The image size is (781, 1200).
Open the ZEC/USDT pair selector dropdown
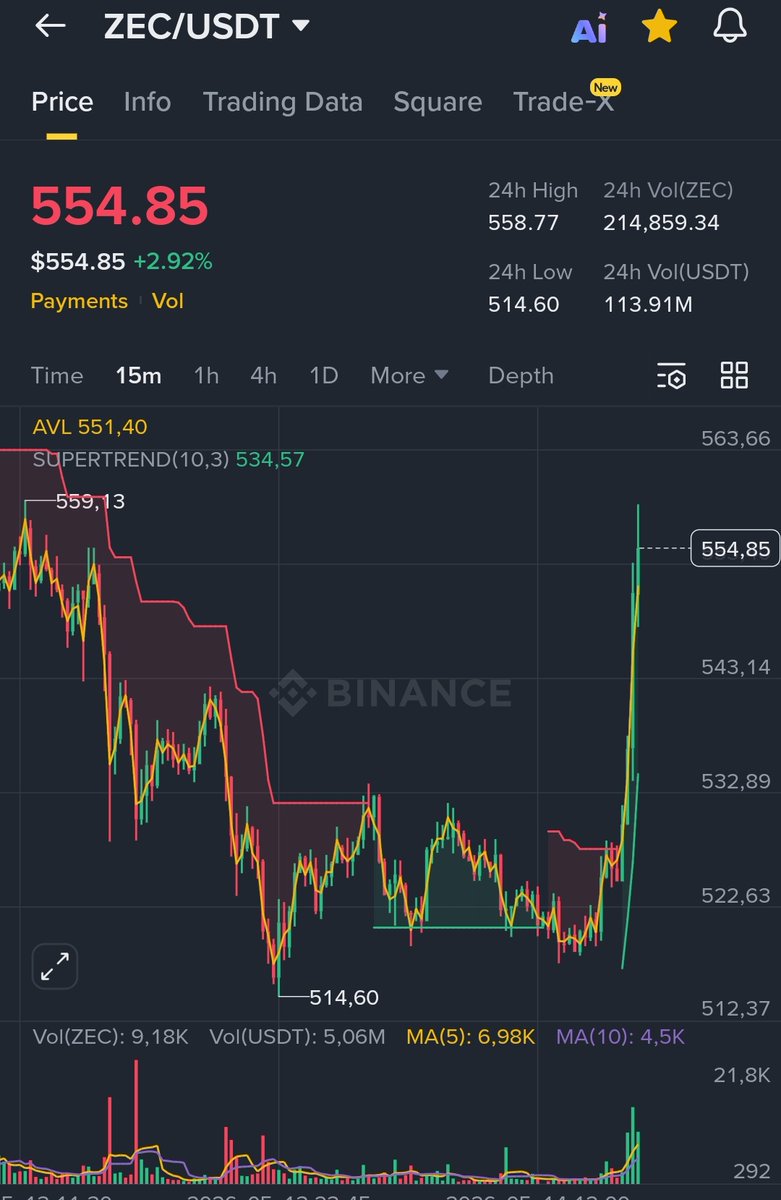207,26
